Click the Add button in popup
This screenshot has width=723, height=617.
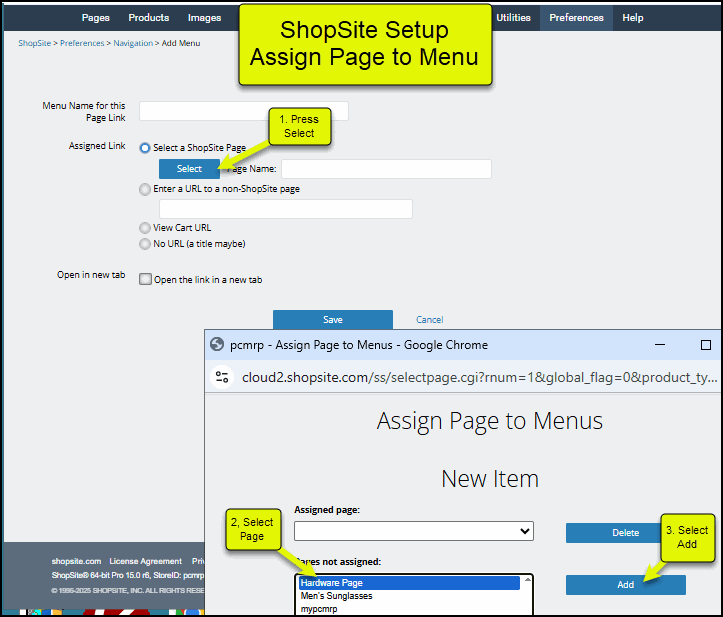pos(625,585)
